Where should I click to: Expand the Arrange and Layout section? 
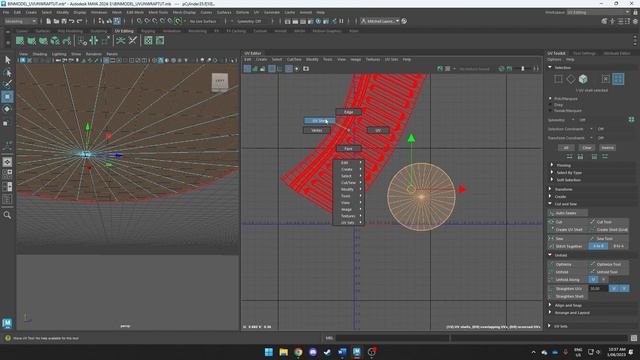pyautogui.click(x=550, y=313)
